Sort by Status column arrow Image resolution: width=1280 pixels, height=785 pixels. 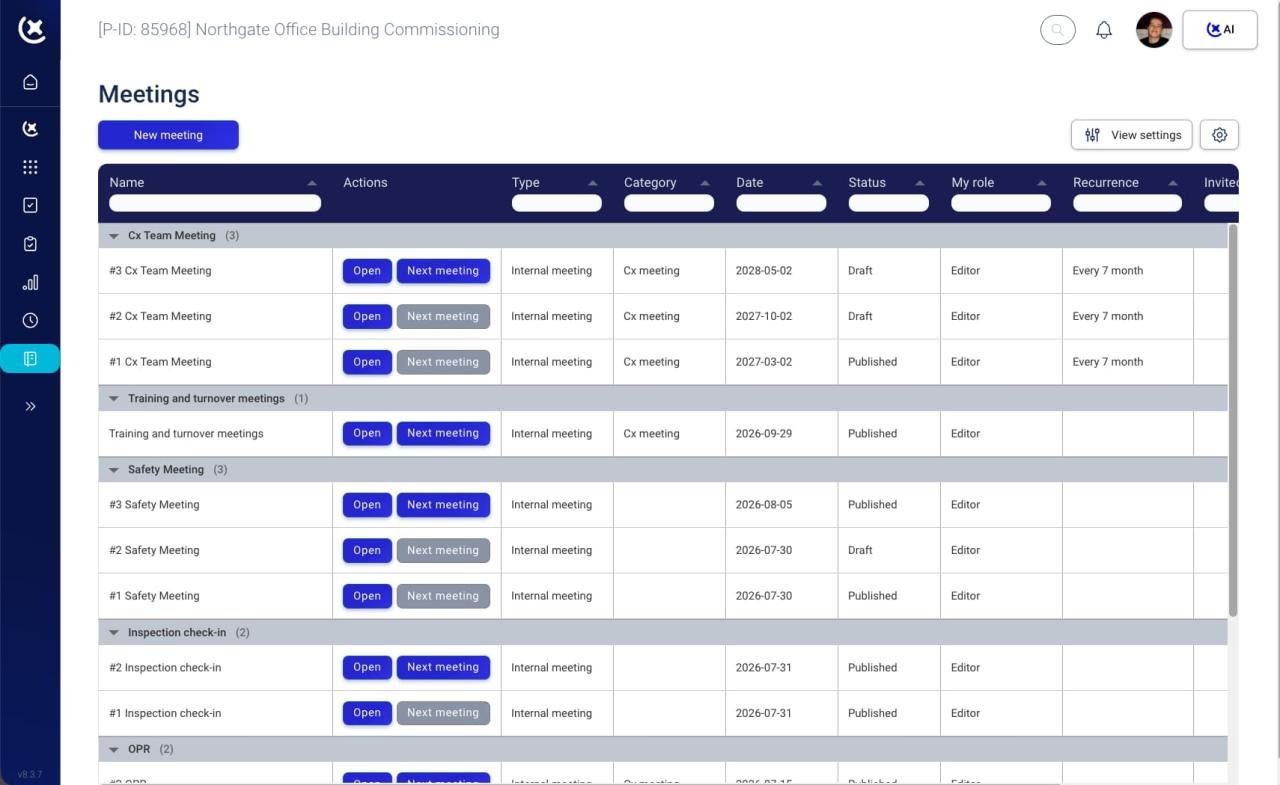pos(920,183)
